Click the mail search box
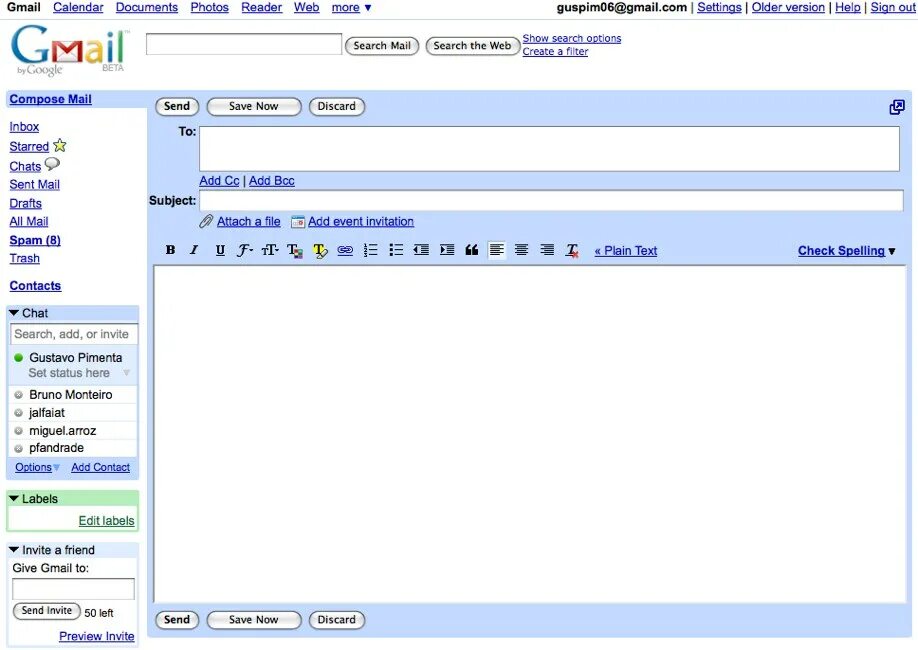 coord(244,44)
